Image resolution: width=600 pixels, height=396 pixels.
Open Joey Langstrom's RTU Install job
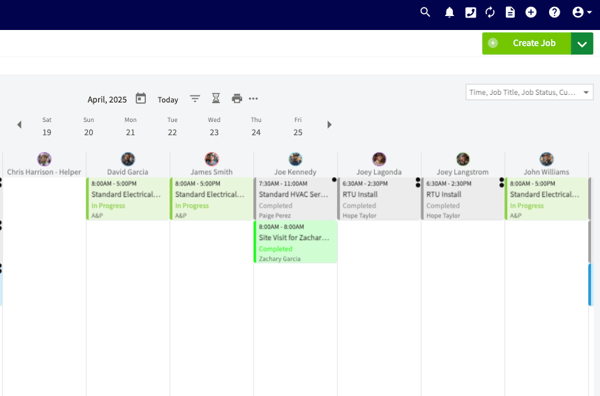pos(463,199)
